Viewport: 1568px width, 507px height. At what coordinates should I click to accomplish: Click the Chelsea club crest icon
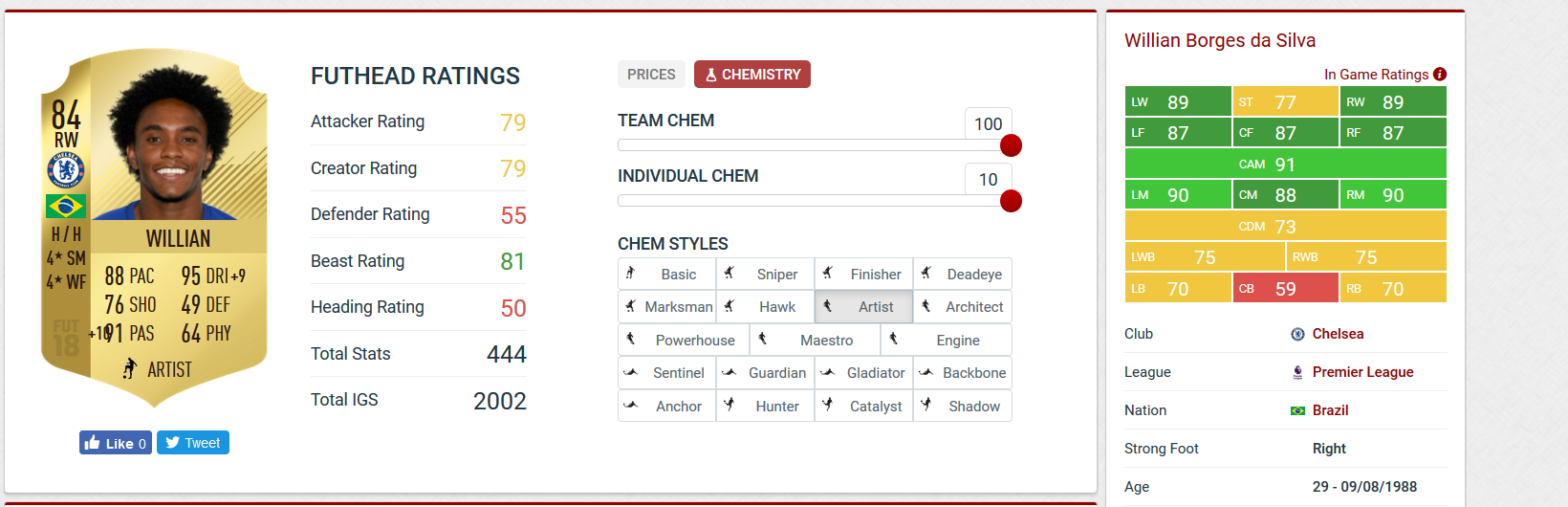click(1297, 334)
